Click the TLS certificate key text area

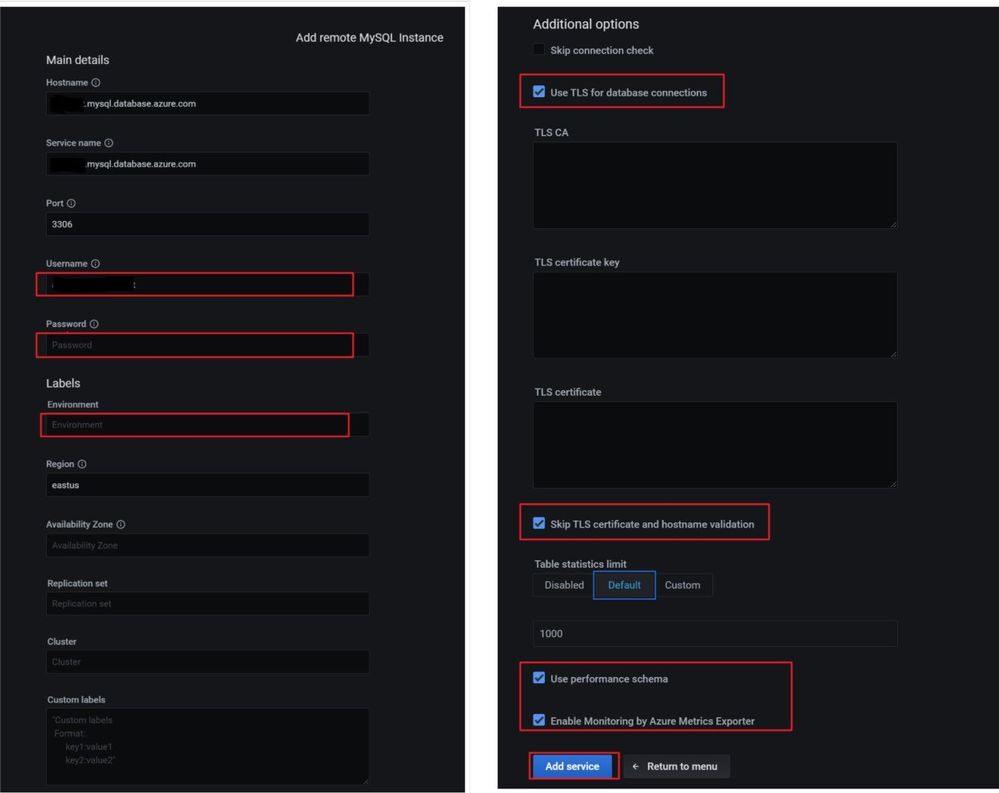(715, 315)
